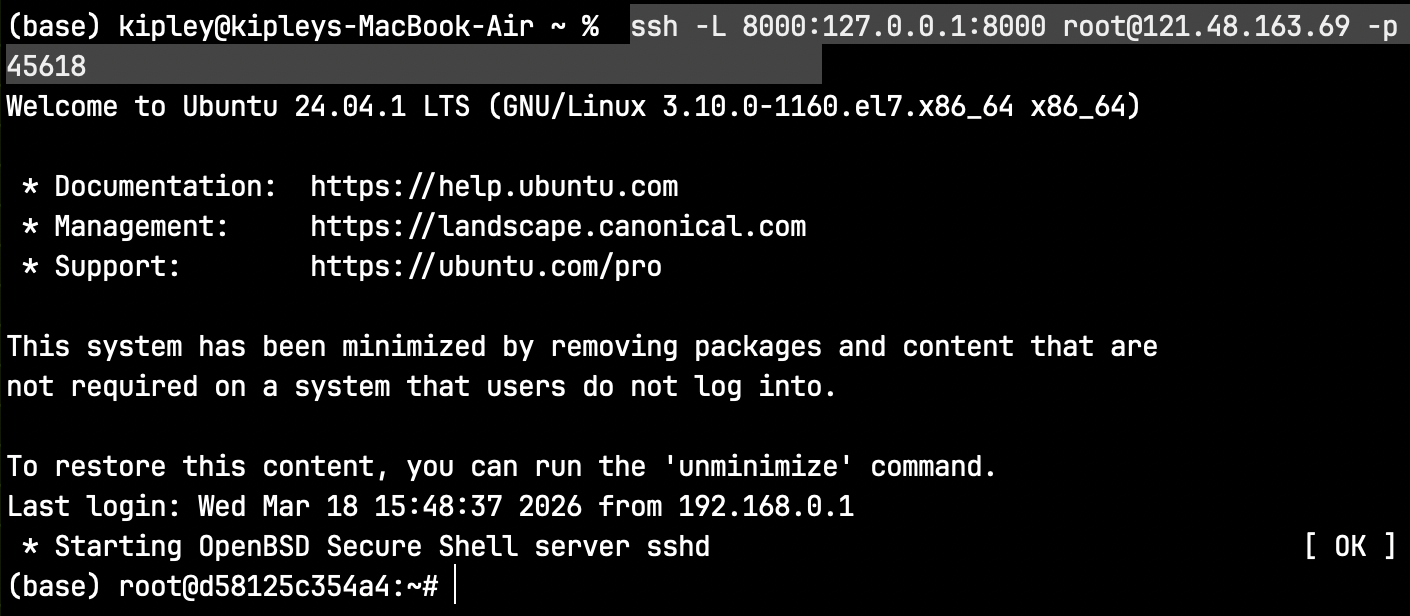Screen dimensions: 1410x616
Task: Click the 'Starting OpenBSD Secure Shell server' line
Action: [382, 546]
